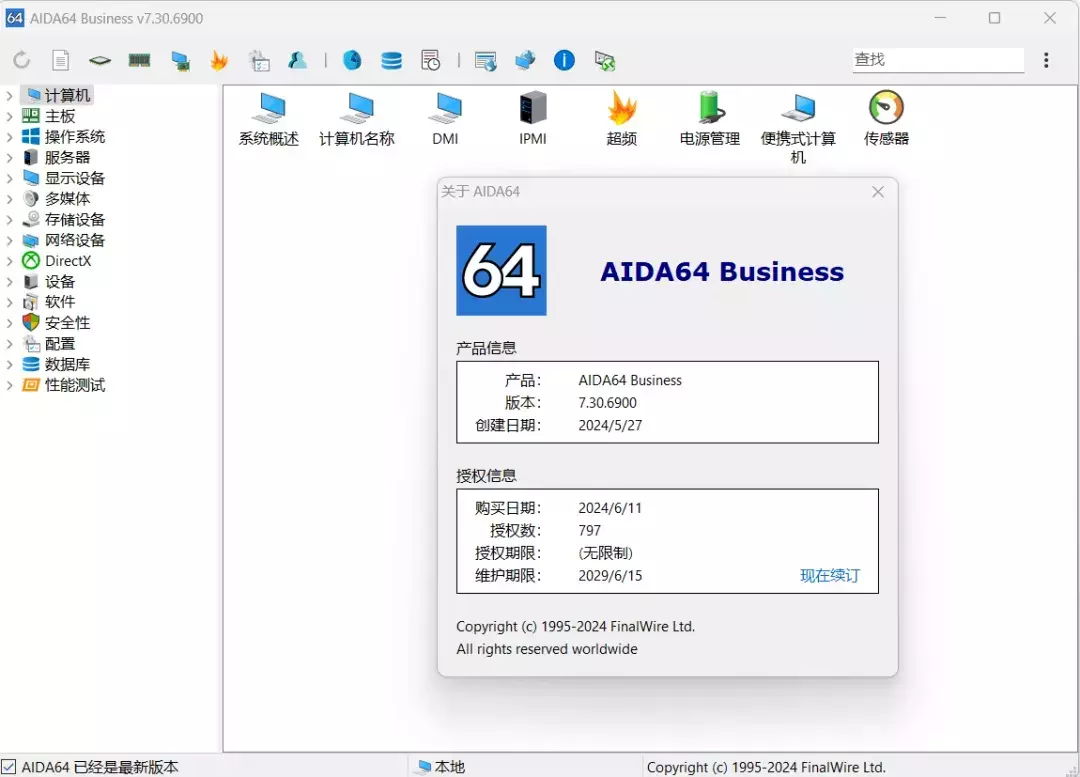Maximize the AIDA64 main window
1080x777 pixels.
click(995, 18)
